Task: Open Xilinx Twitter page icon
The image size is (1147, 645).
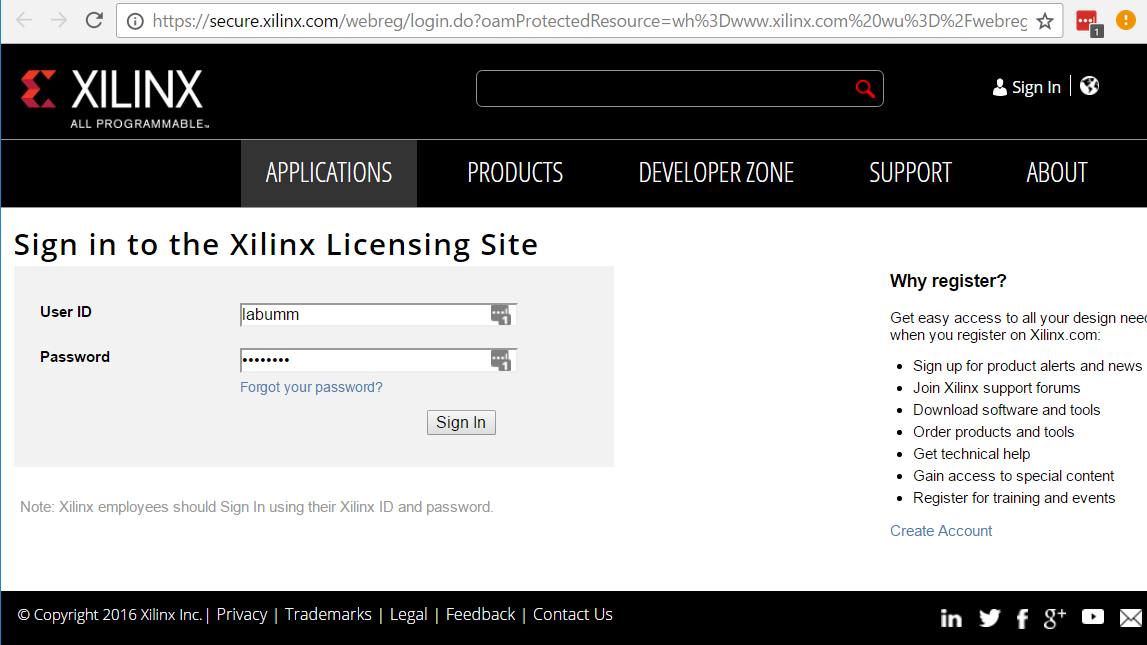Action: [990, 619]
